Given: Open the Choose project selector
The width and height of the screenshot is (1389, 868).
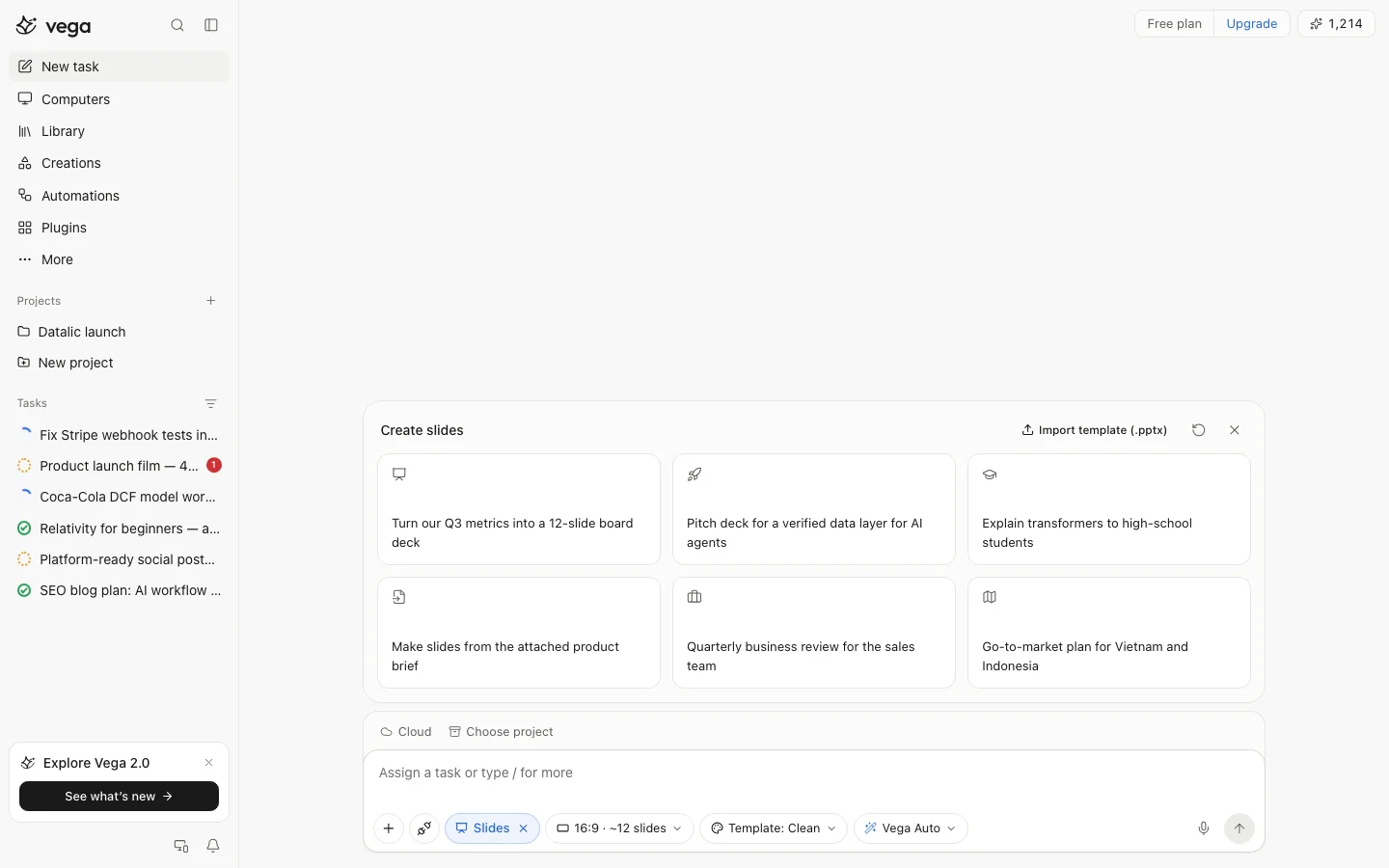Looking at the screenshot, I should coord(501,732).
